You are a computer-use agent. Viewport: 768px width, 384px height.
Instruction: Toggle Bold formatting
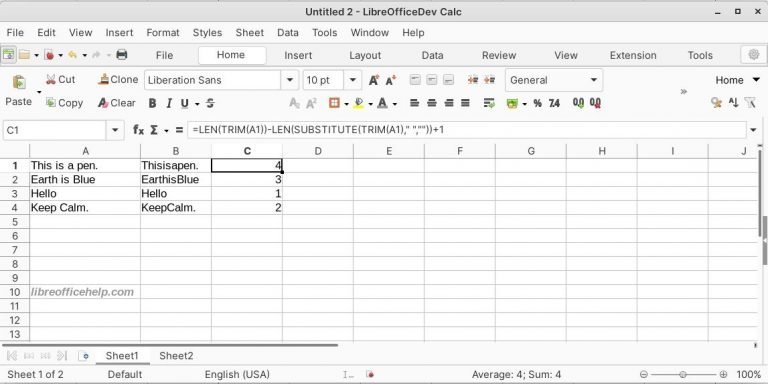pyautogui.click(x=152, y=103)
